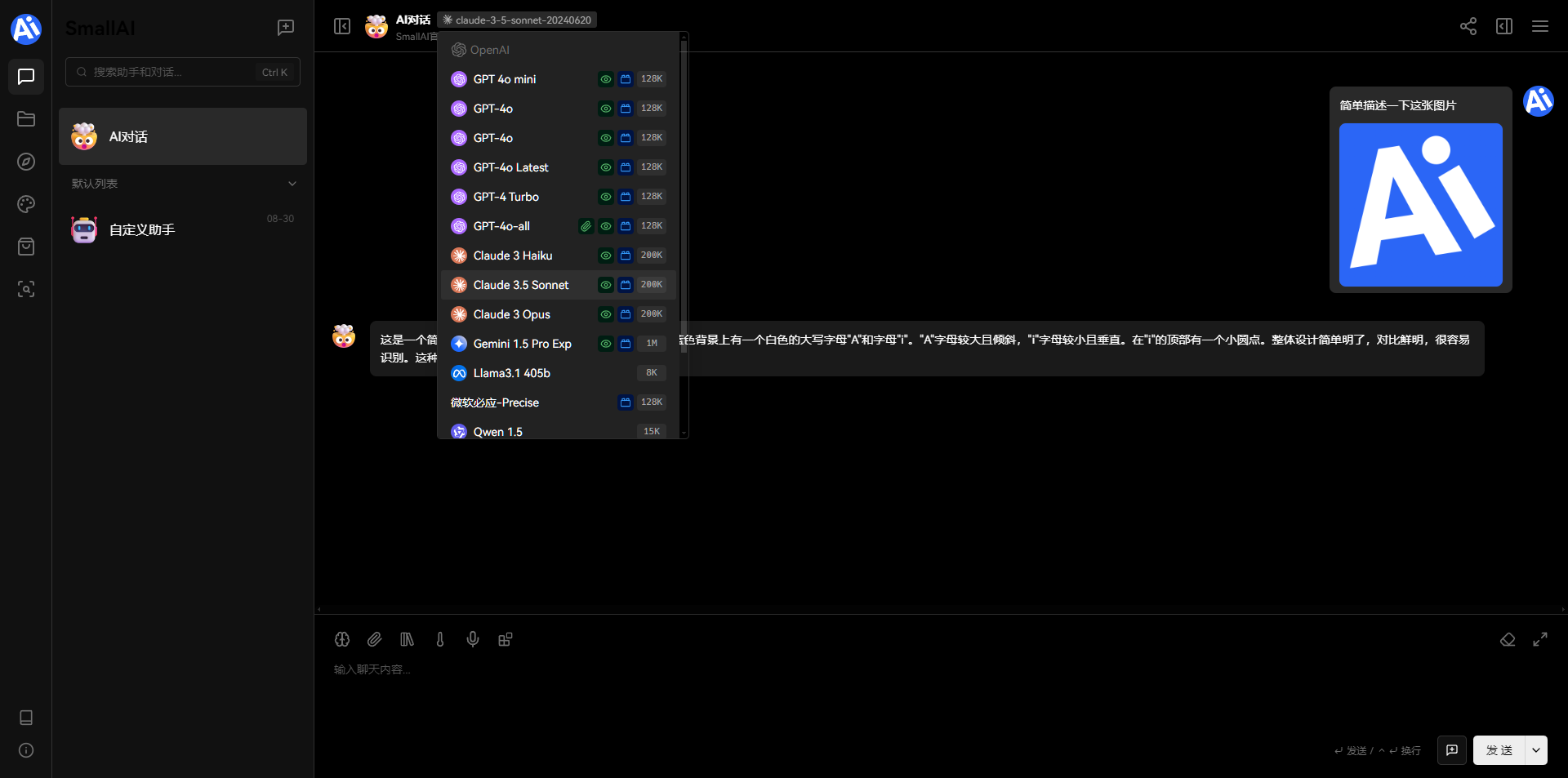Open send options dropdown arrow
This screenshot has width=1568, height=778.
[1536, 750]
